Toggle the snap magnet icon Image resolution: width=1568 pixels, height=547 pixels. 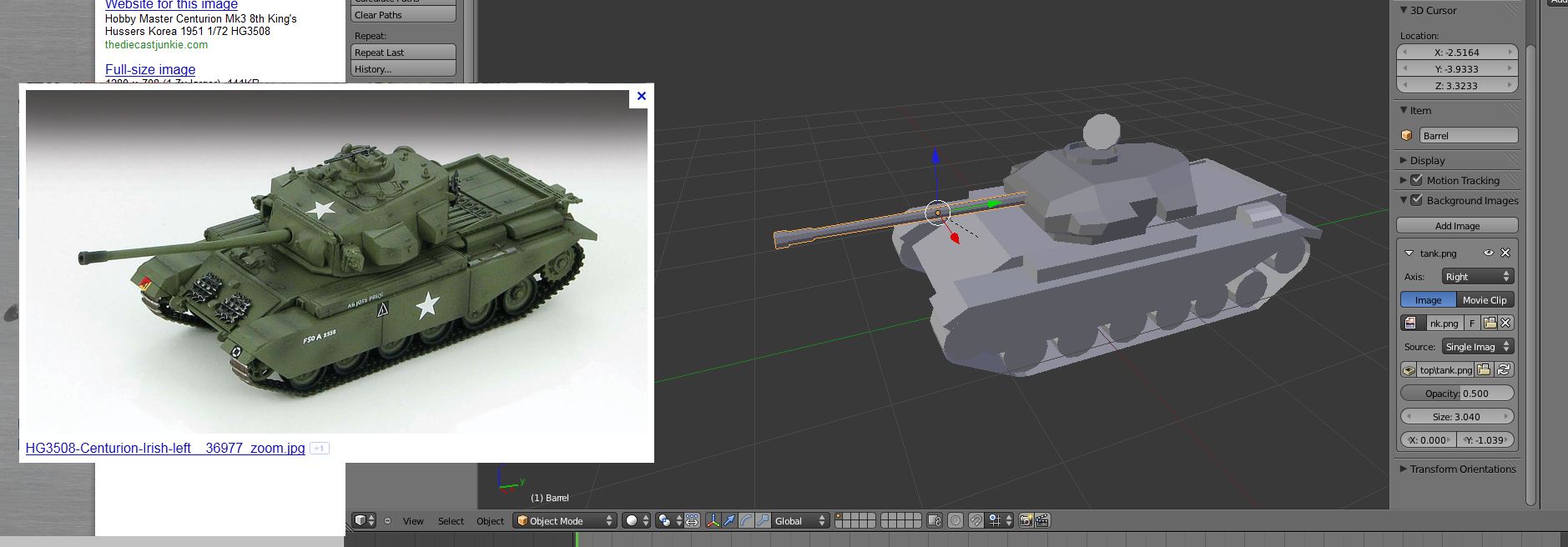(976, 520)
